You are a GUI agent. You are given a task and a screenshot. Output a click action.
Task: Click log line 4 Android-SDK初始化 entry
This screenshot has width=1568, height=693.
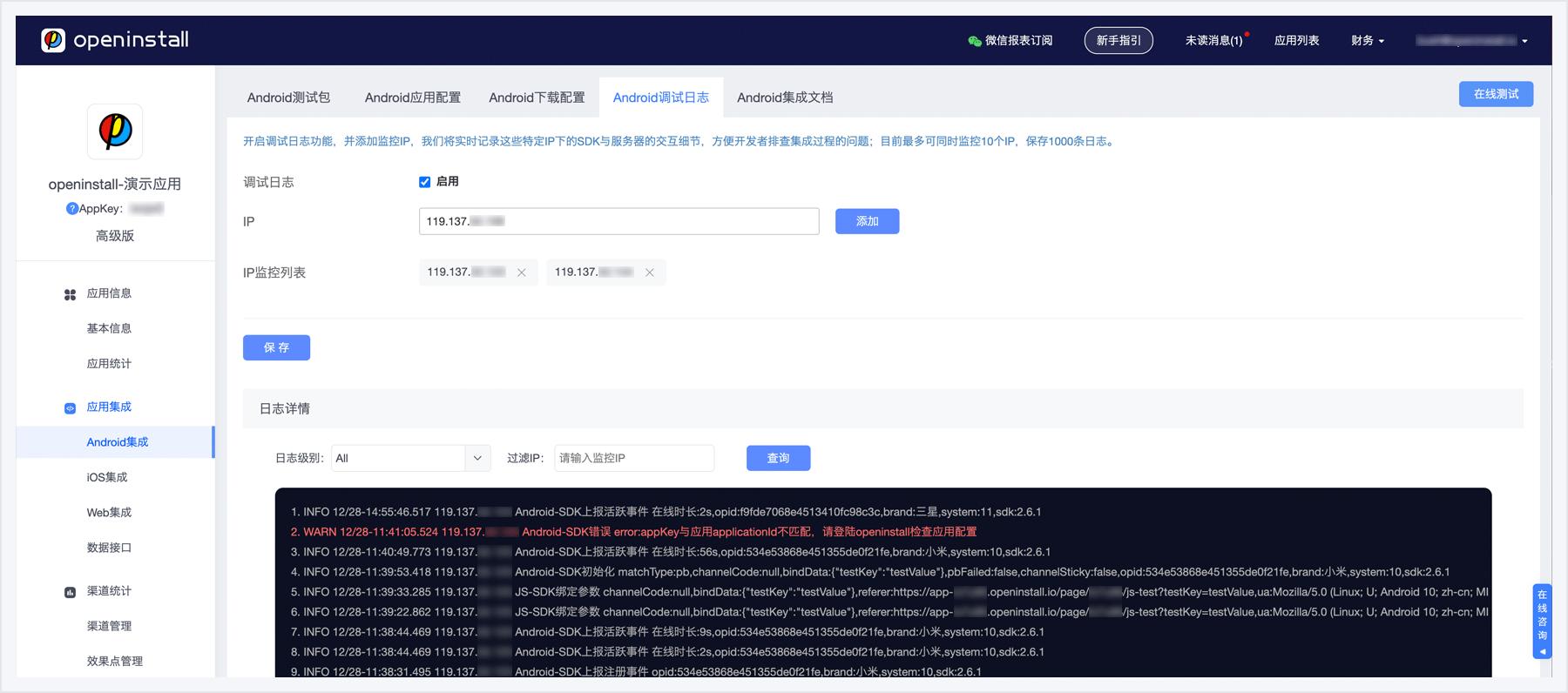870,572
